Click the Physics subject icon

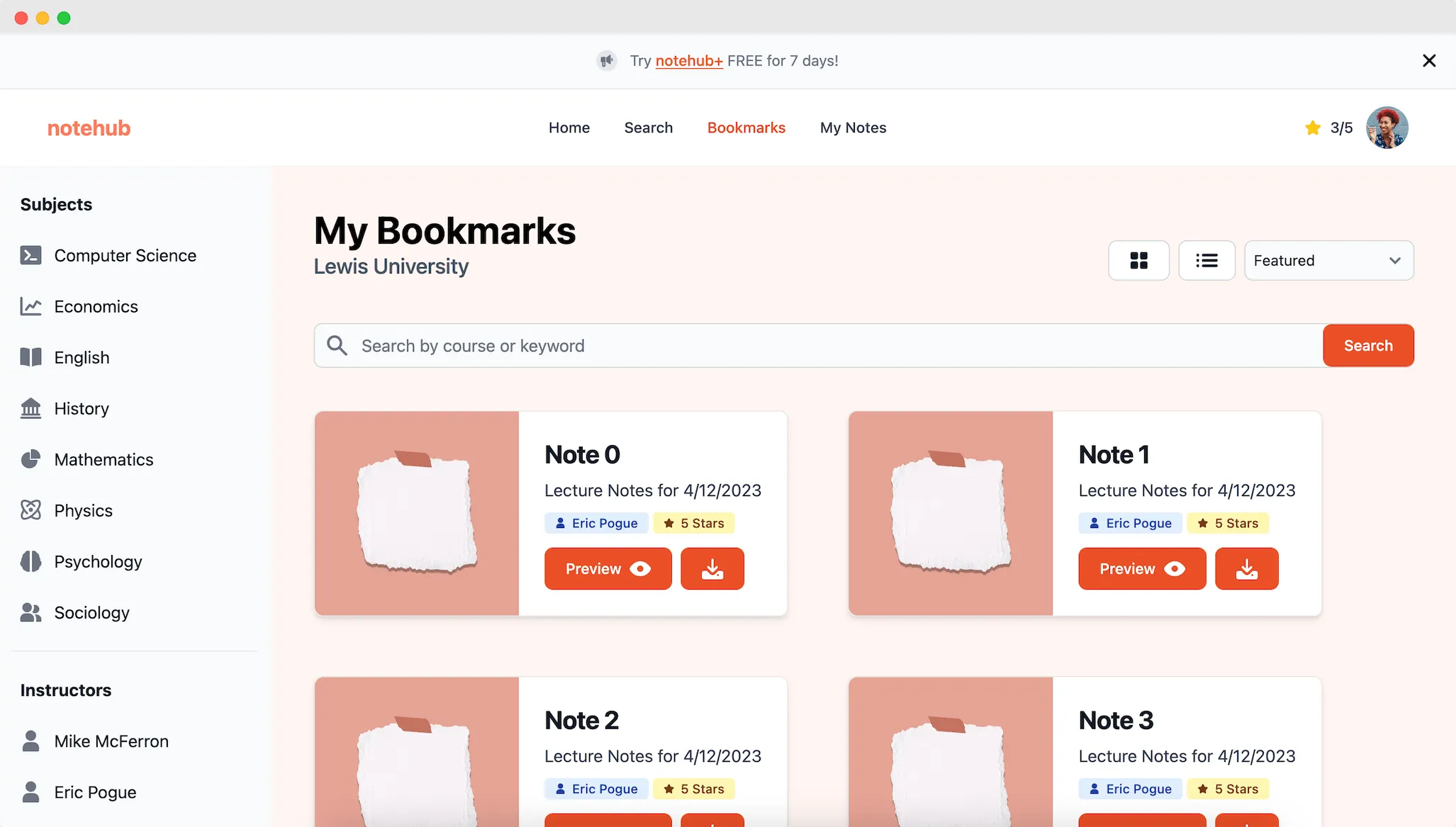30,510
